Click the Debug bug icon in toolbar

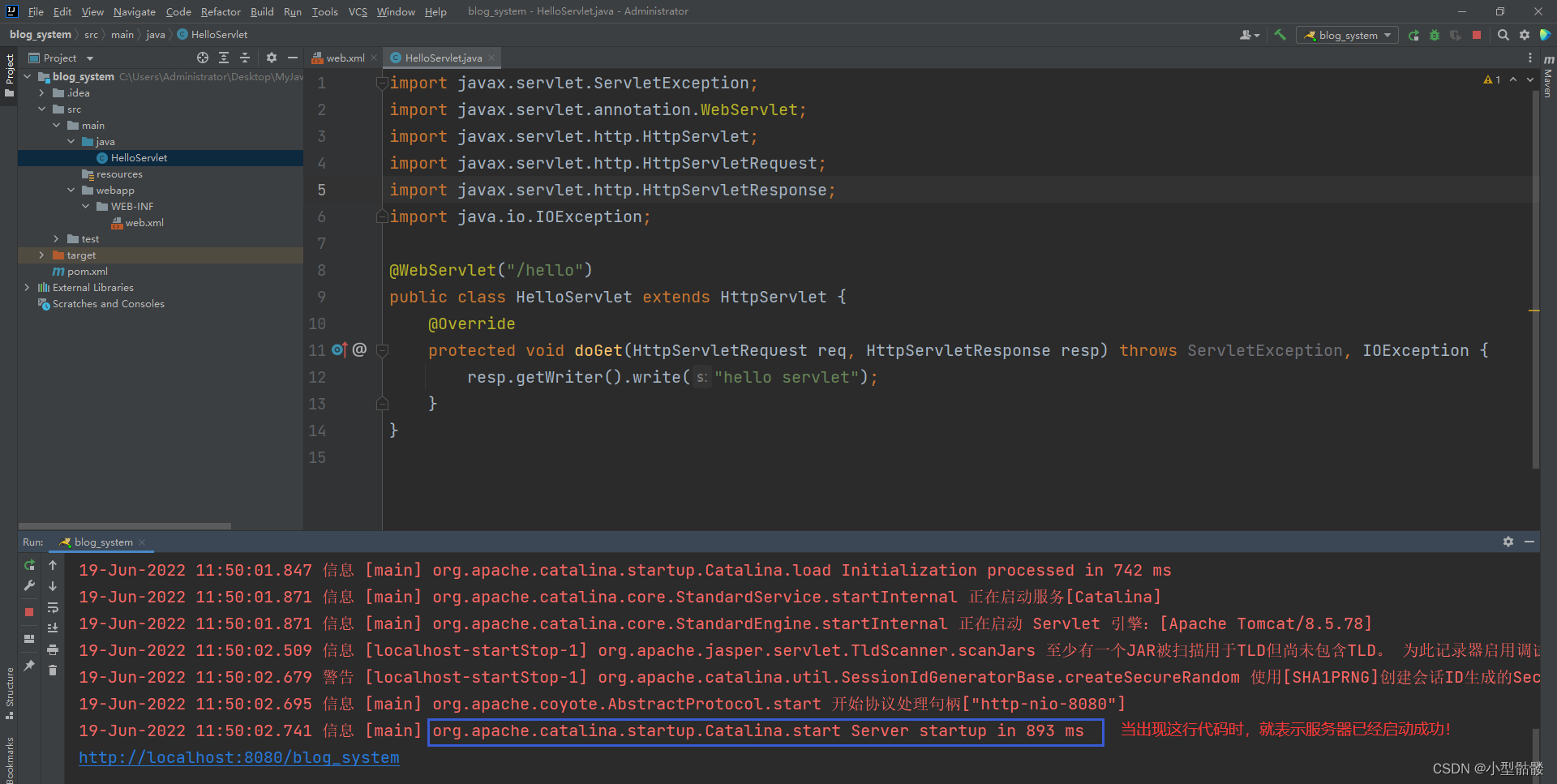(x=1435, y=35)
